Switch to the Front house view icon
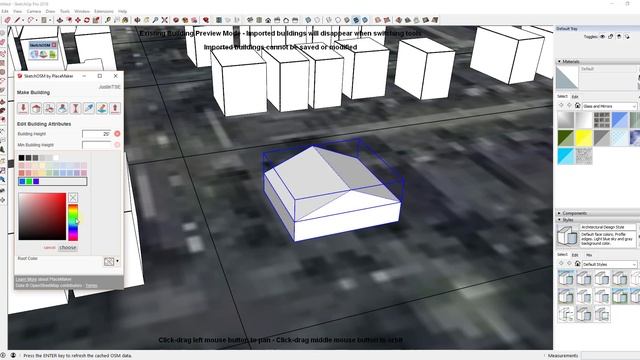The width and height of the screenshot is (640, 360). pos(268,20)
